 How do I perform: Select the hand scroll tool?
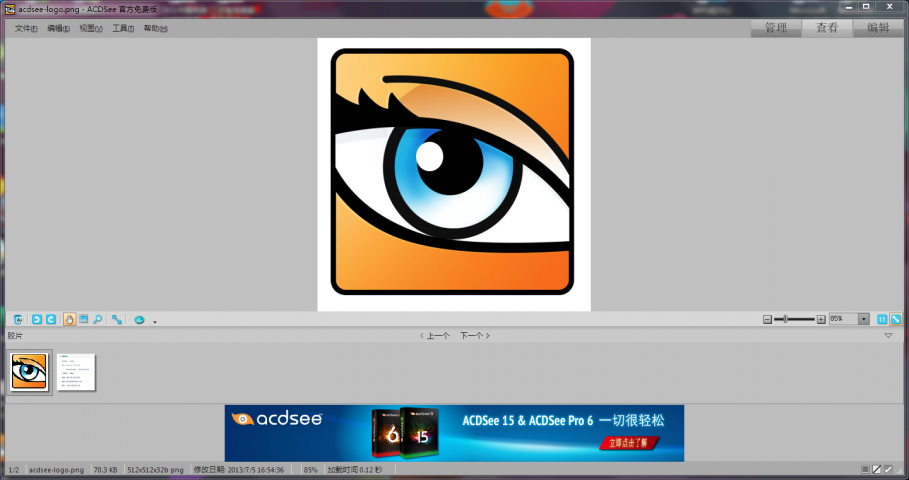click(x=69, y=319)
